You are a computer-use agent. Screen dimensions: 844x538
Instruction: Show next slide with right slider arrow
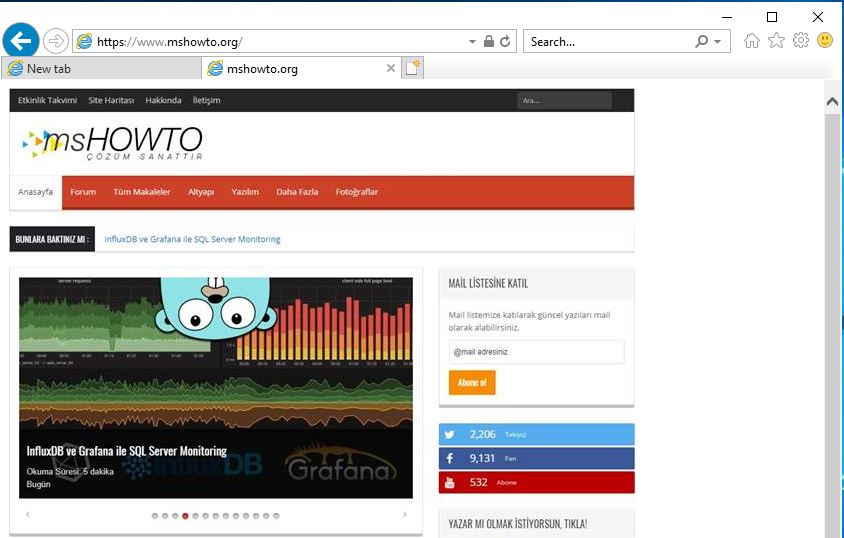(x=405, y=514)
